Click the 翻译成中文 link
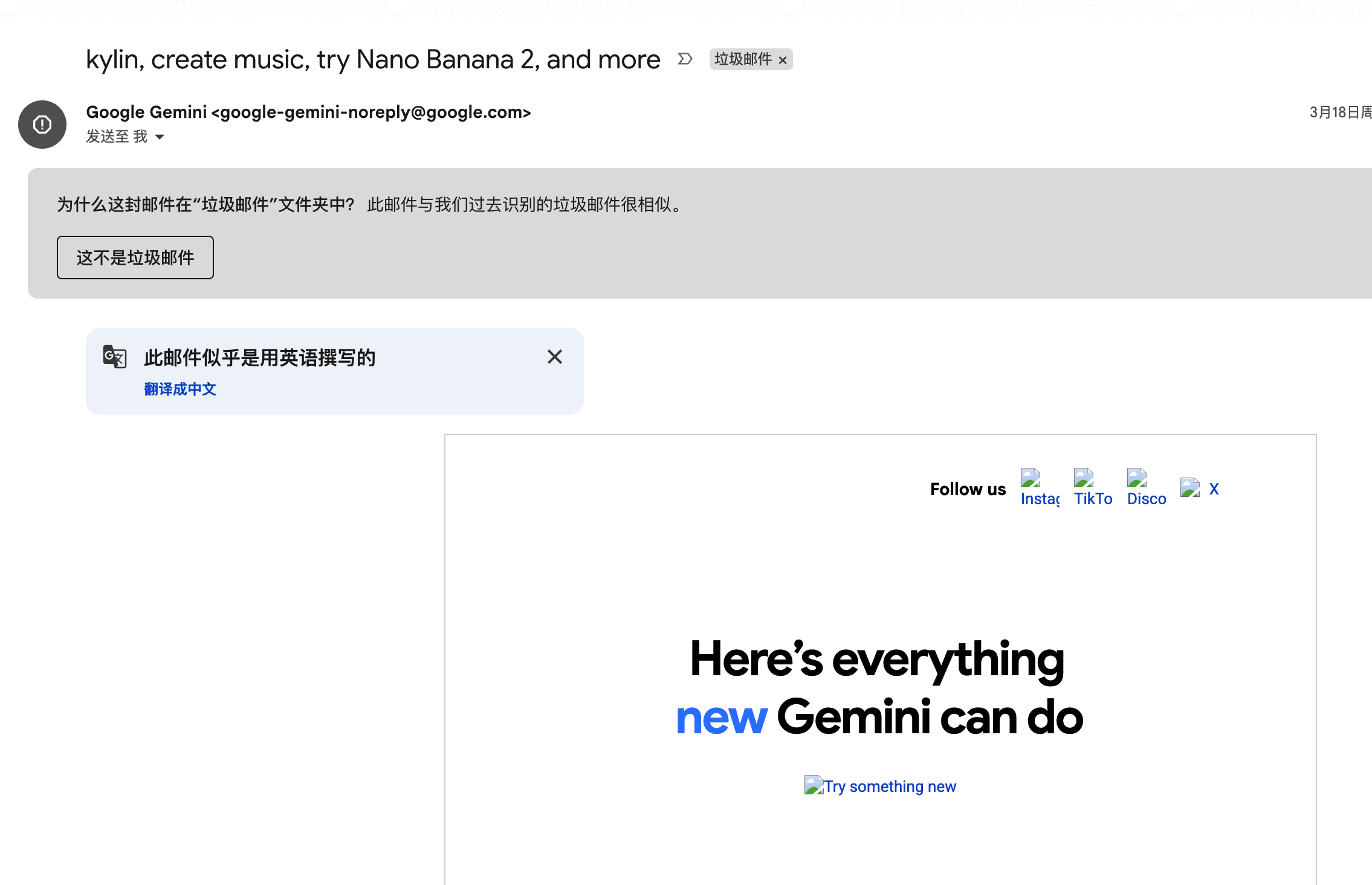The width and height of the screenshot is (1372, 885). coord(180,389)
